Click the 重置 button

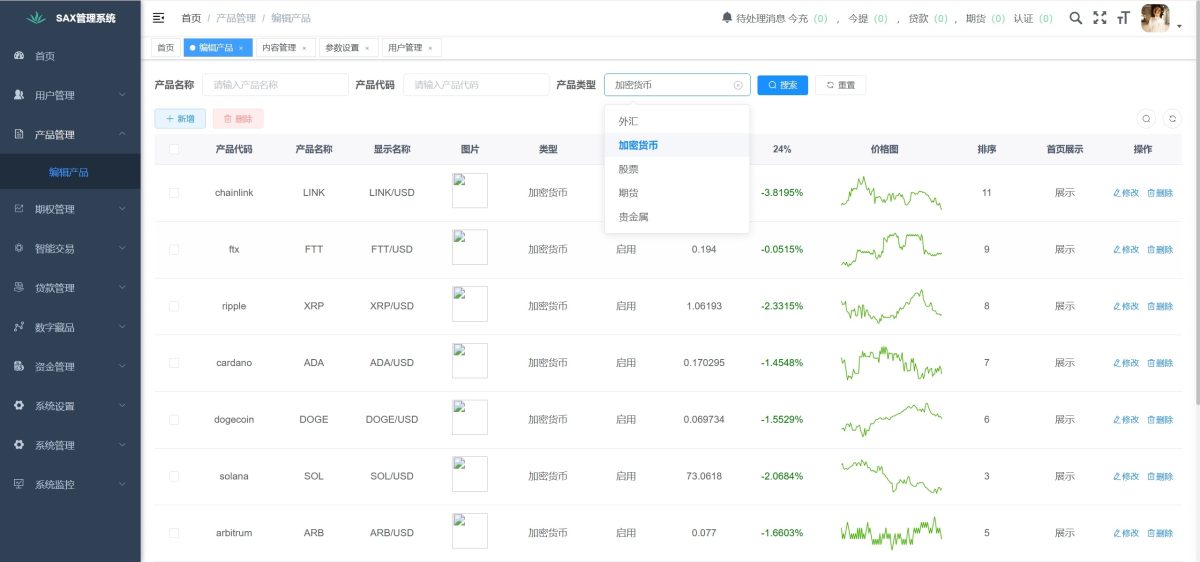[x=840, y=85]
